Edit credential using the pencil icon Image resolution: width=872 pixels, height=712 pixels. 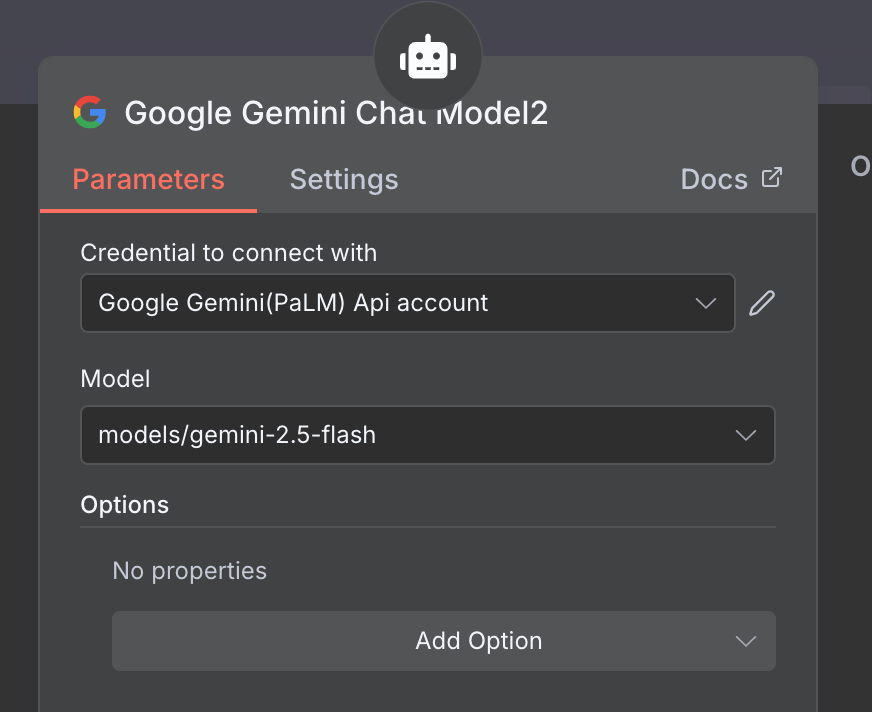762,303
